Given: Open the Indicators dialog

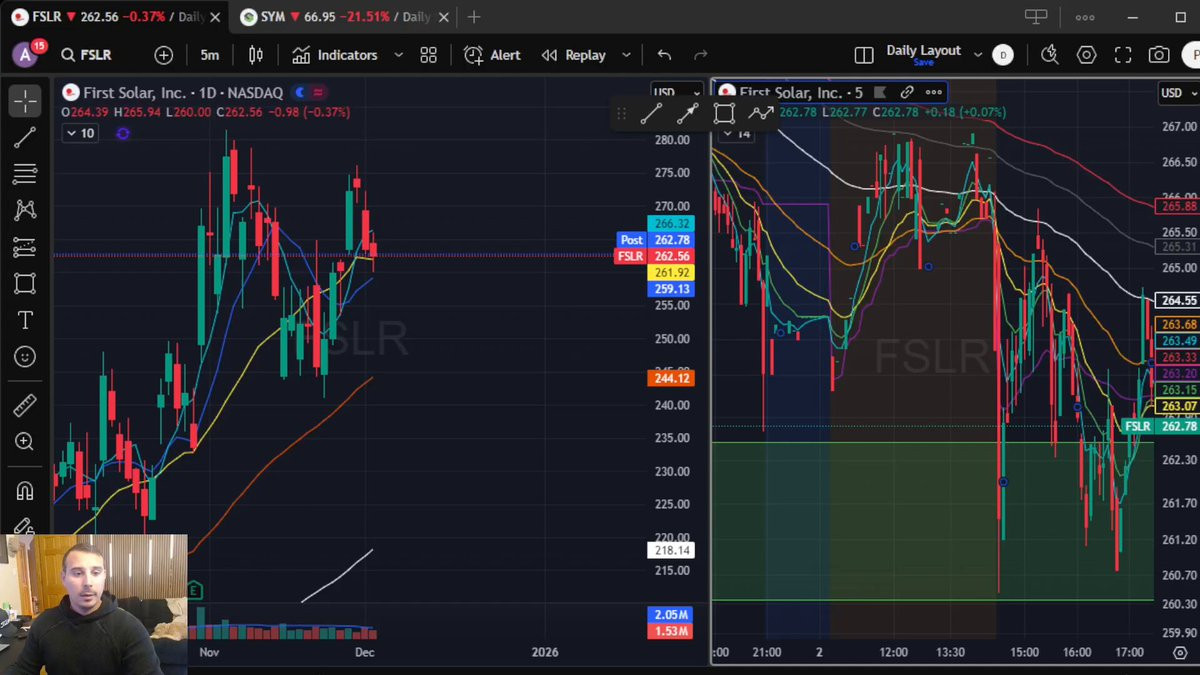Looking at the screenshot, I should click(334, 55).
